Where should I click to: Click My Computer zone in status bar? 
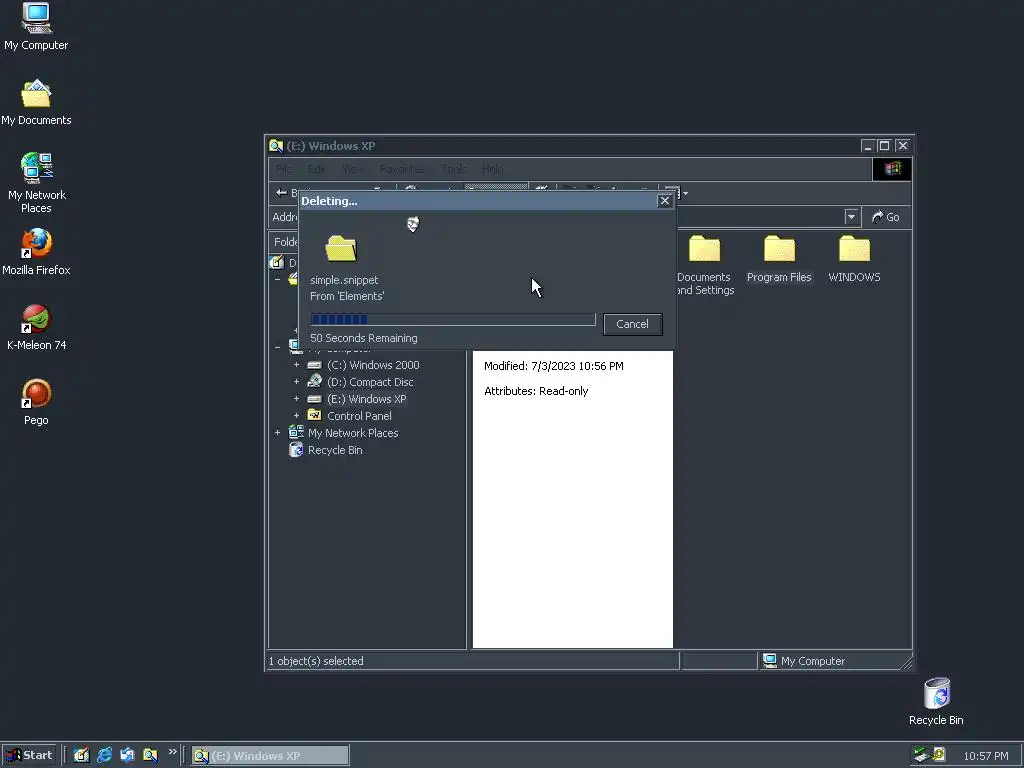click(x=805, y=662)
